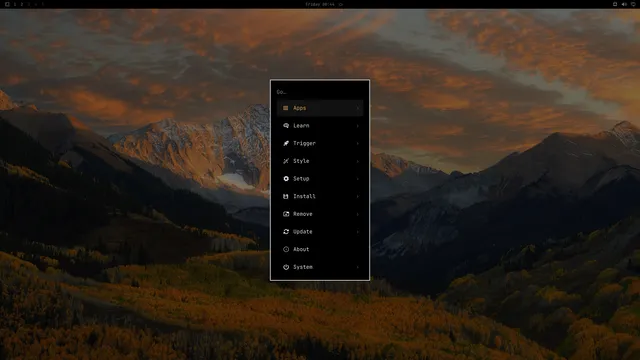The height and width of the screenshot is (360, 640).
Task: Expand the Apps submenu chevron
Action: tap(358, 108)
